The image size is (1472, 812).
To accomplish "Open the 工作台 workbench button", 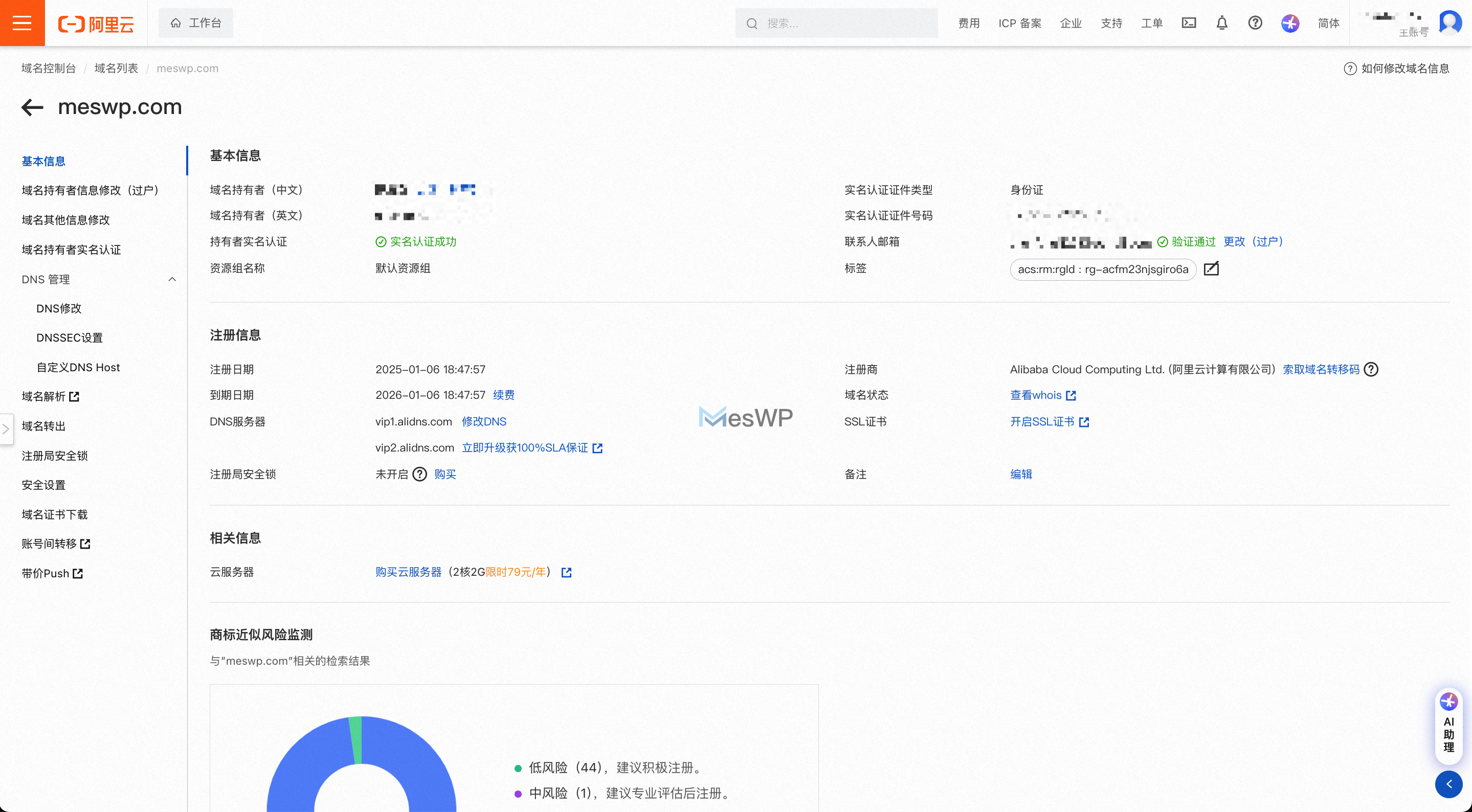I will tap(195, 23).
